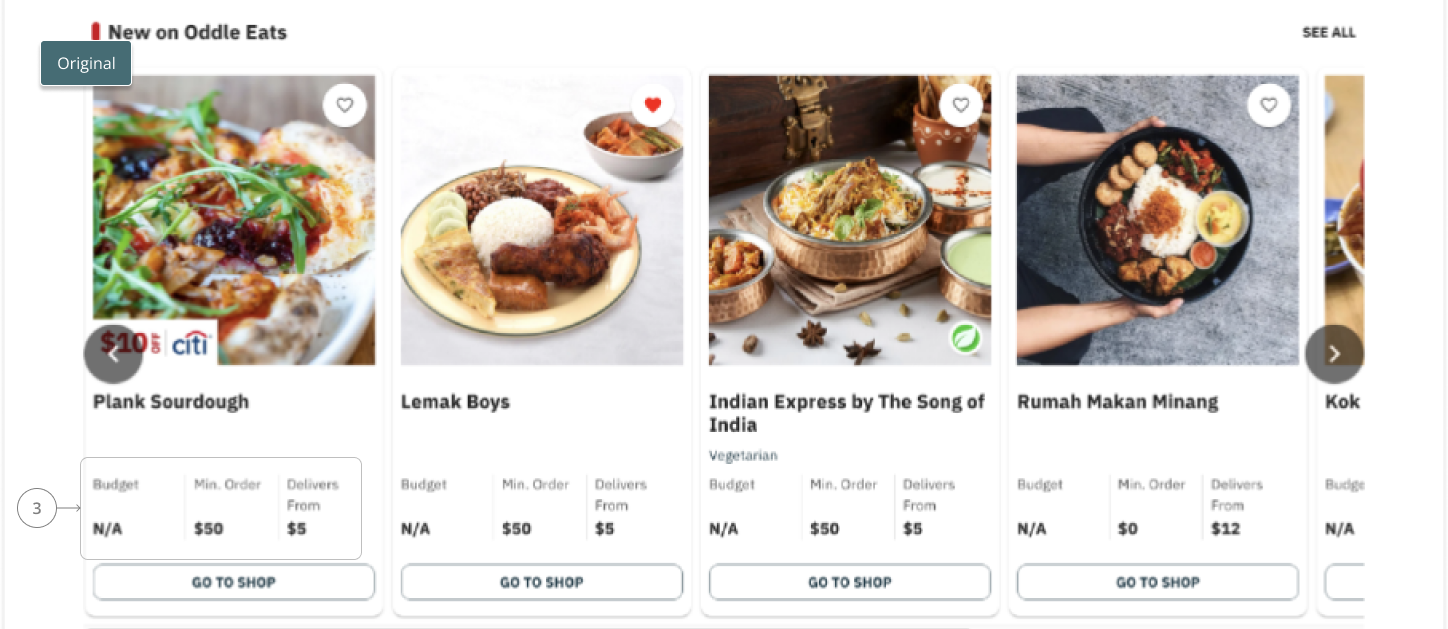
Task: Click heart icon on Rumah Makan Minang
Action: coord(1269,105)
